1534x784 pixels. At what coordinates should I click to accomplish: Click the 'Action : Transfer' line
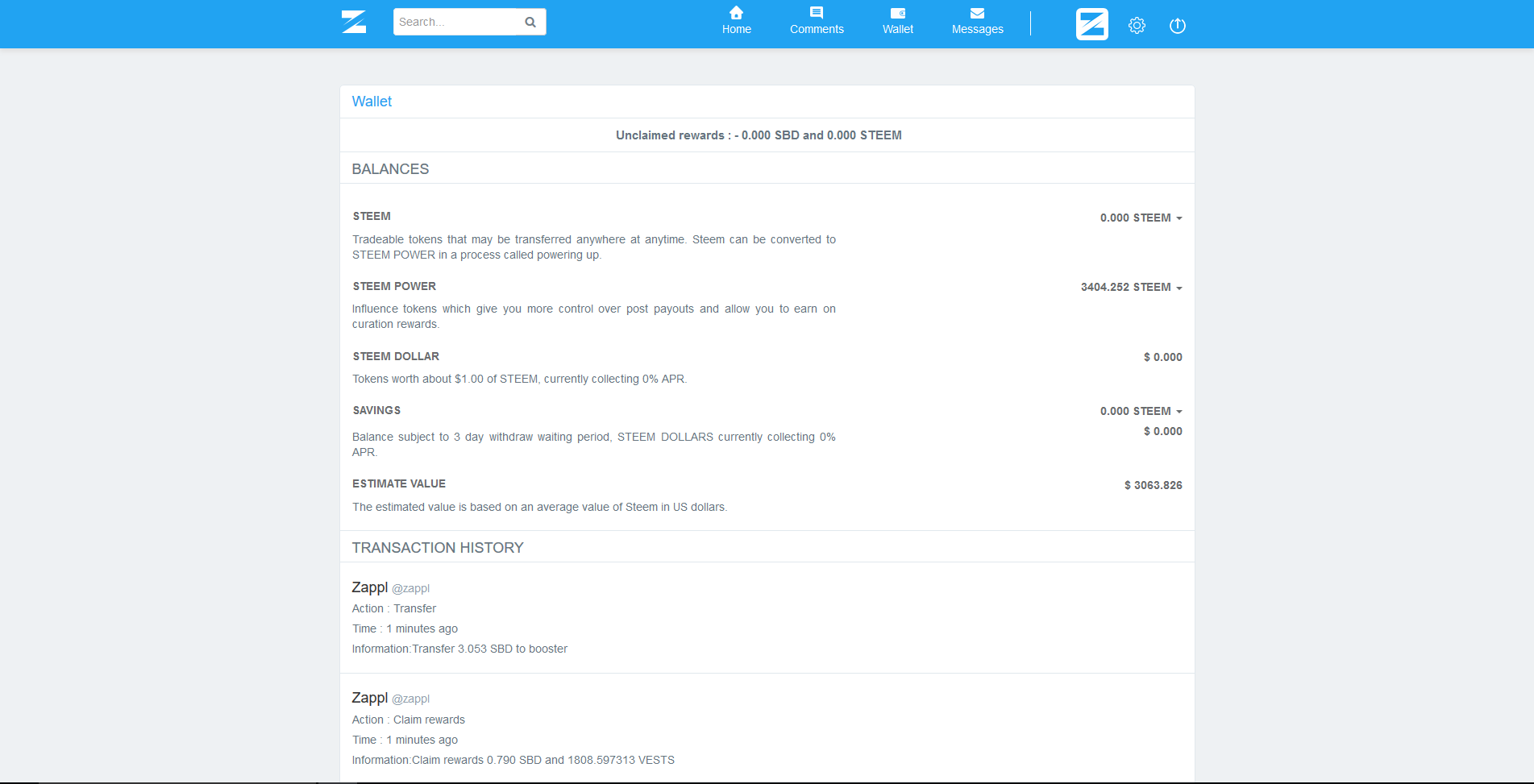pos(394,609)
